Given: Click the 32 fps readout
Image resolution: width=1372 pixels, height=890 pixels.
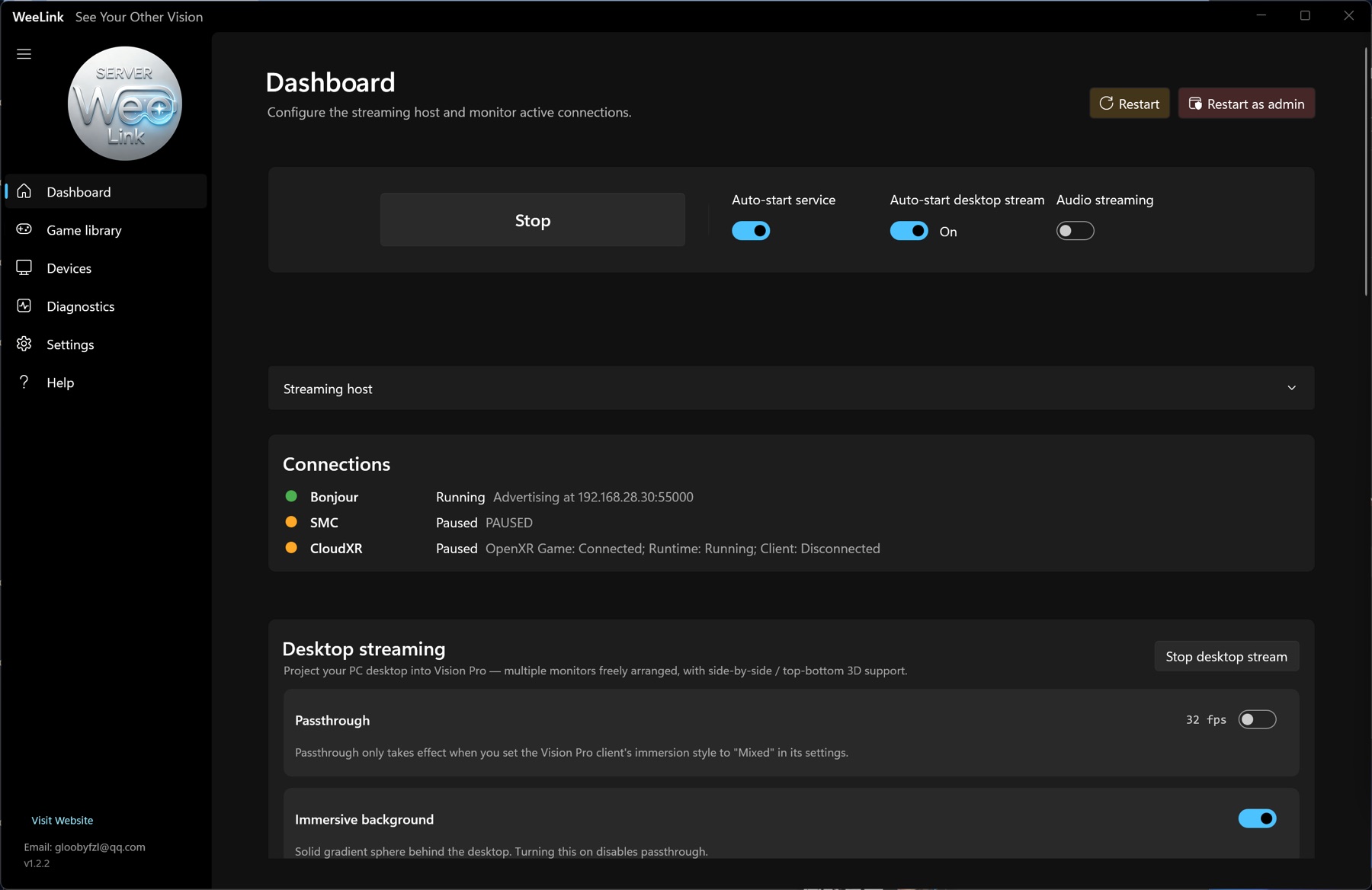Looking at the screenshot, I should 1206,719.
